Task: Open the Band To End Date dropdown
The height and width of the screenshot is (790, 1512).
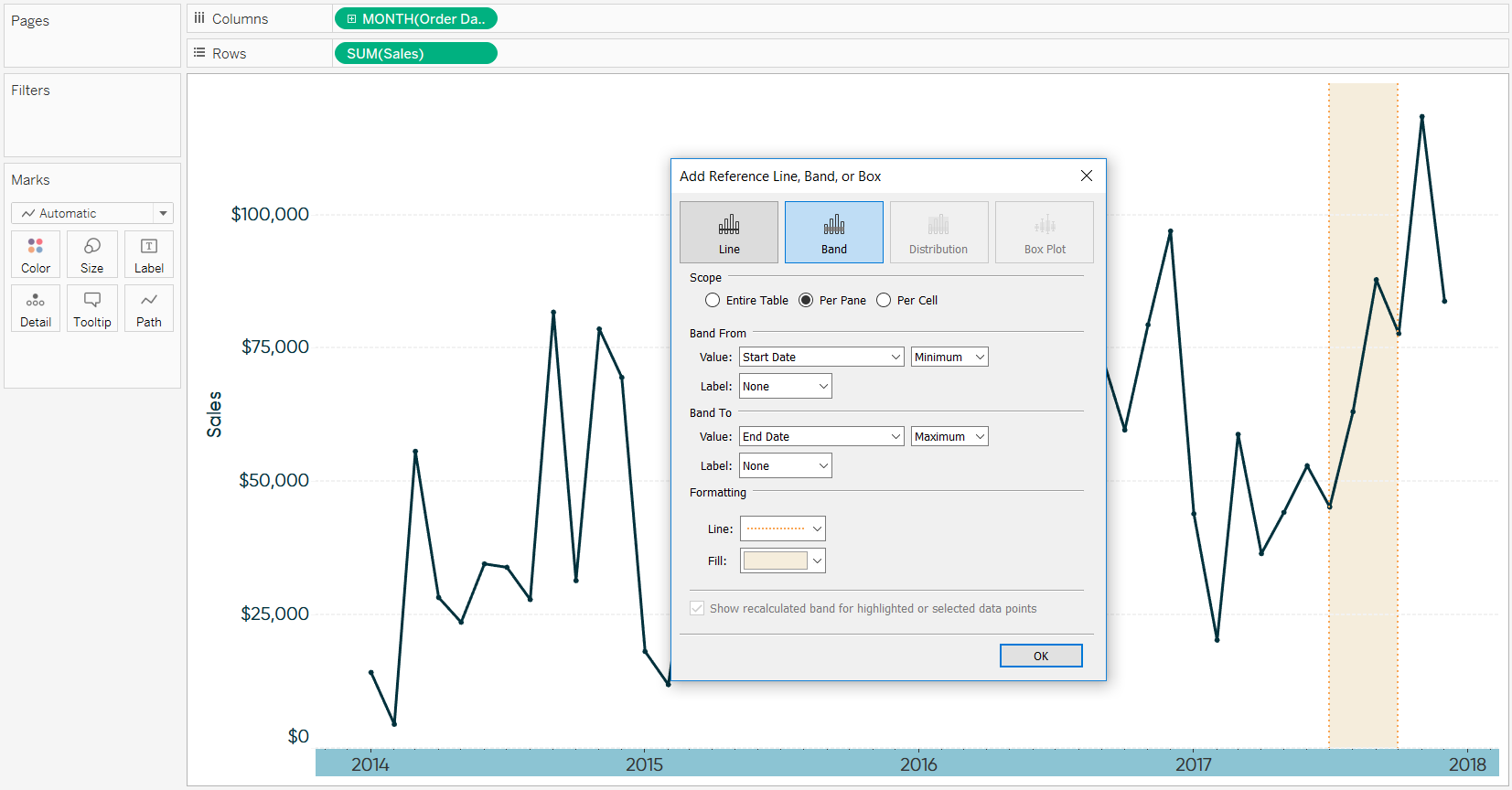Action: click(821, 436)
